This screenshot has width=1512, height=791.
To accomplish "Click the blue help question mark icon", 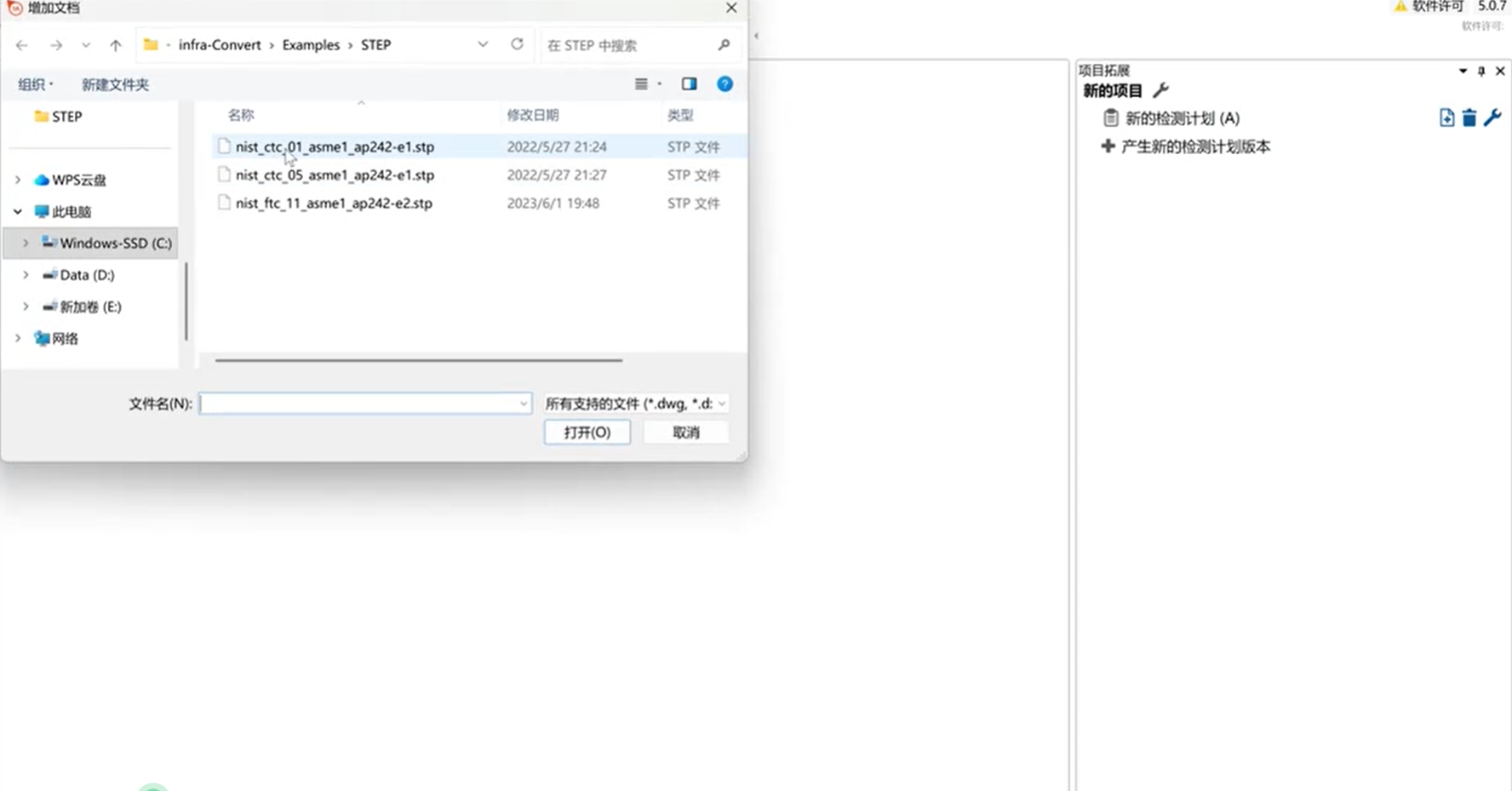I will click(724, 84).
